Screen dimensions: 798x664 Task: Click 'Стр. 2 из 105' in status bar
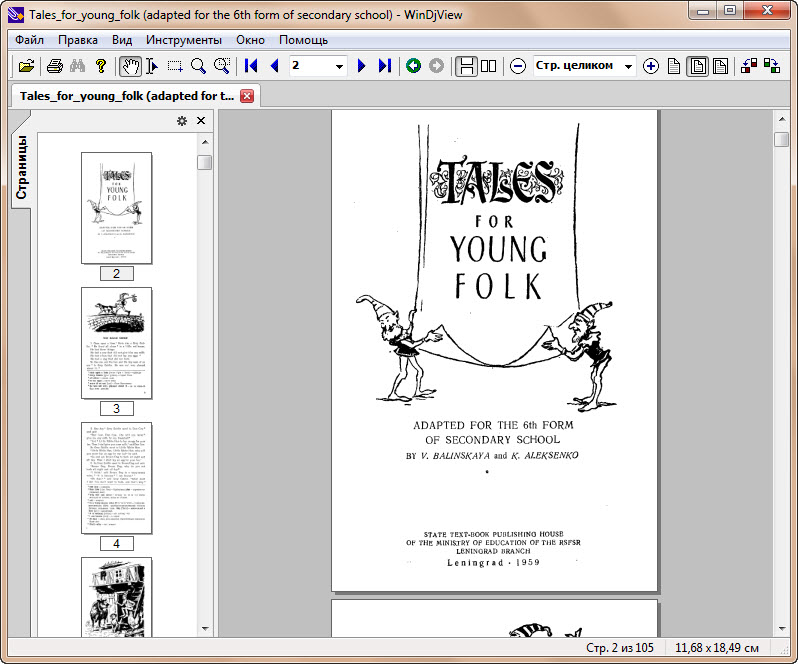tap(619, 648)
